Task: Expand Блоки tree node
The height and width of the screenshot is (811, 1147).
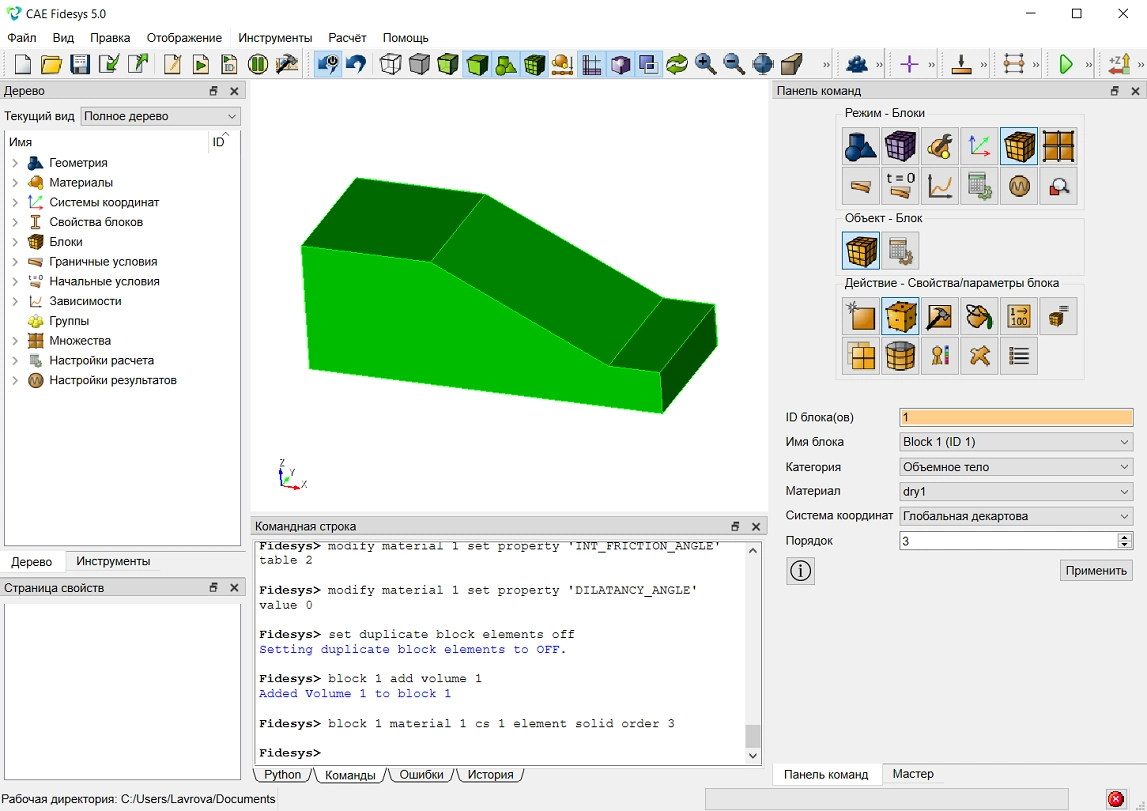Action: [x=15, y=242]
